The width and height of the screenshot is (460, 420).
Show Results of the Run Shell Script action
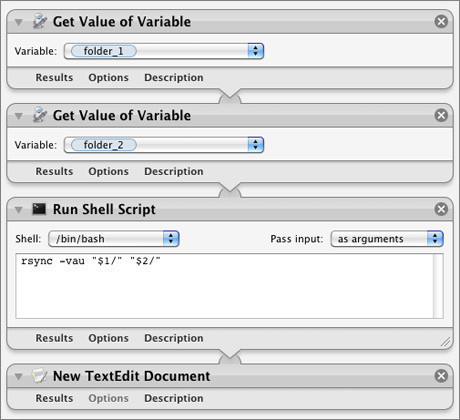pyautogui.click(x=54, y=338)
